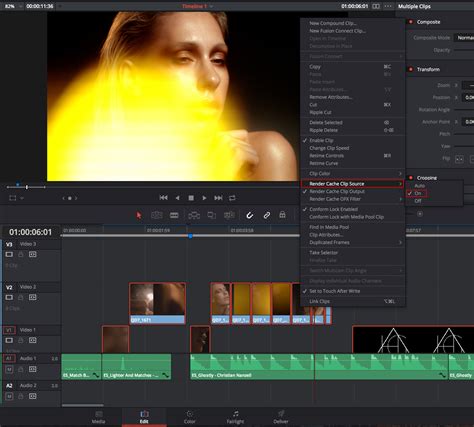Screen dimensions: 474x427
Task: Click the V1 destination control badge
Action: point(9,330)
